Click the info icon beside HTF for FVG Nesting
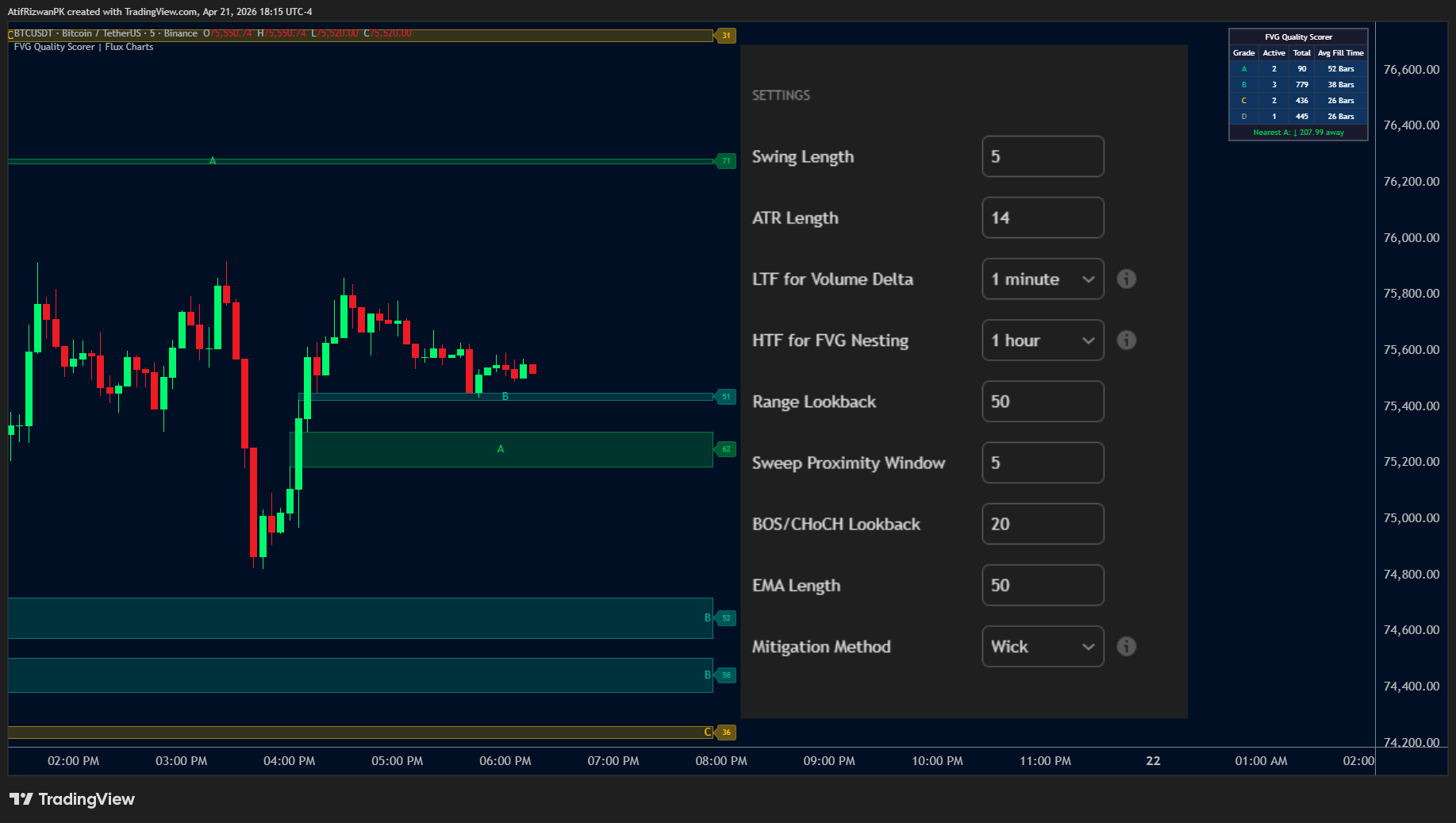The image size is (1456, 823). click(1127, 340)
